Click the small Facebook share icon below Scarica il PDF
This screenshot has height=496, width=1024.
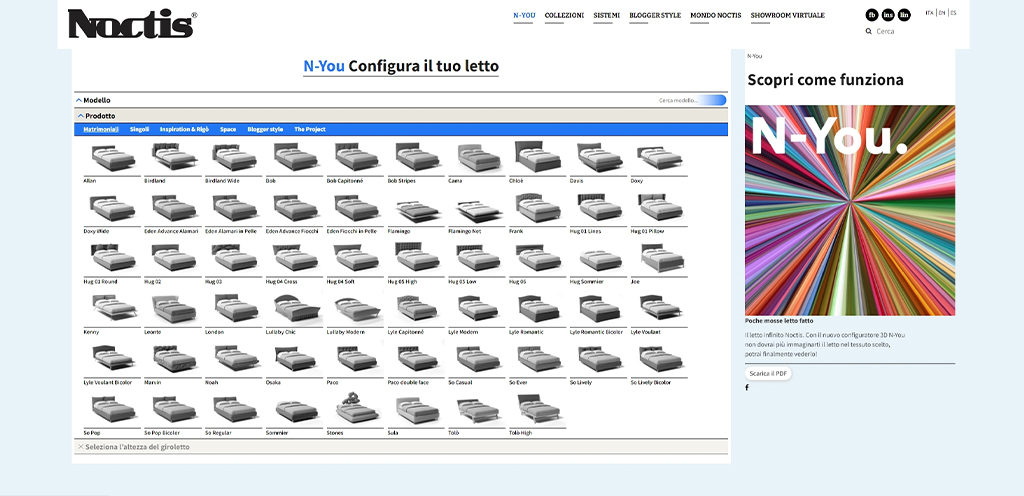747,388
